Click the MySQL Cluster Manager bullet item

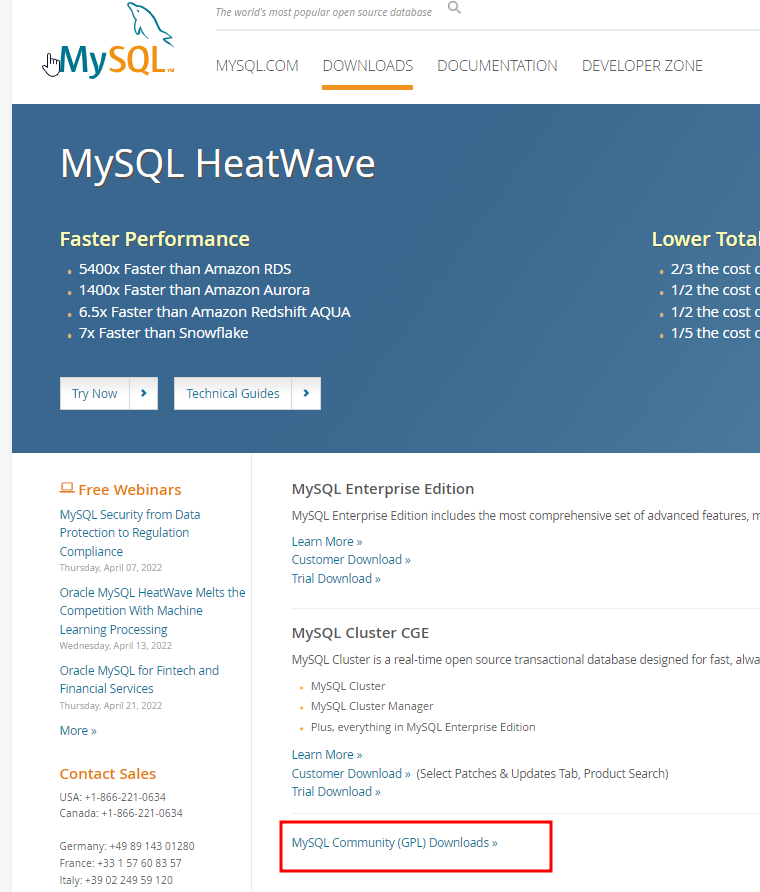(372, 706)
